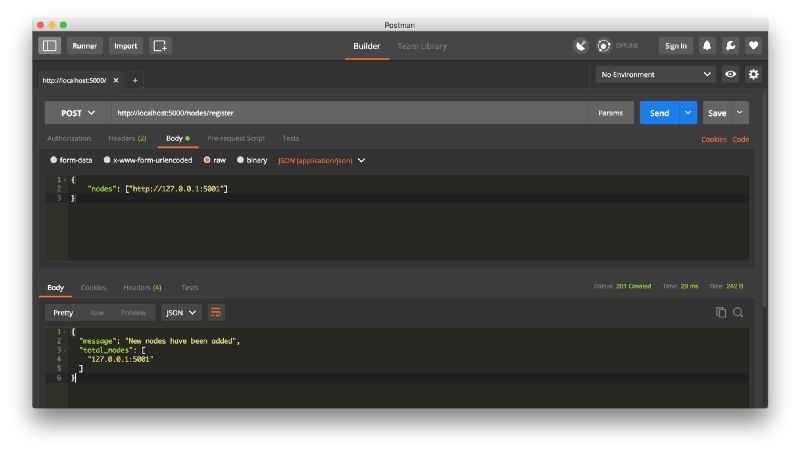Image resolution: width=800 pixels, height=454 pixels.
Task: Toggle the sidebar panel icon
Action: 49,45
